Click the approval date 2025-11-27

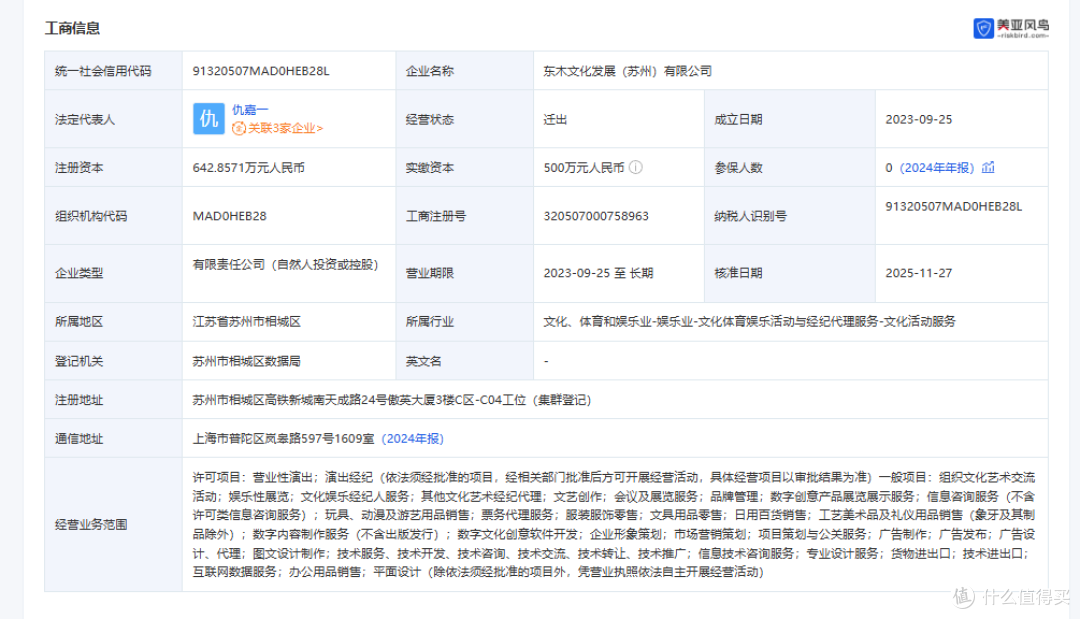point(919,273)
